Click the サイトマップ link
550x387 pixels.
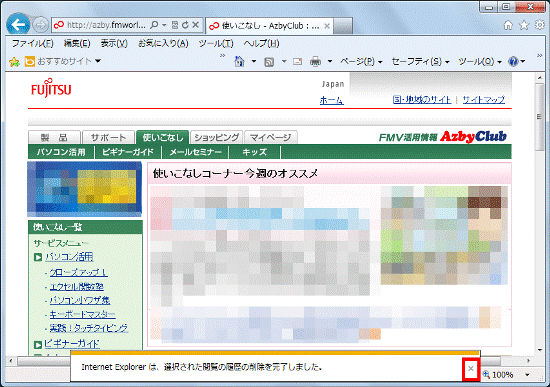click(x=484, y=100)
